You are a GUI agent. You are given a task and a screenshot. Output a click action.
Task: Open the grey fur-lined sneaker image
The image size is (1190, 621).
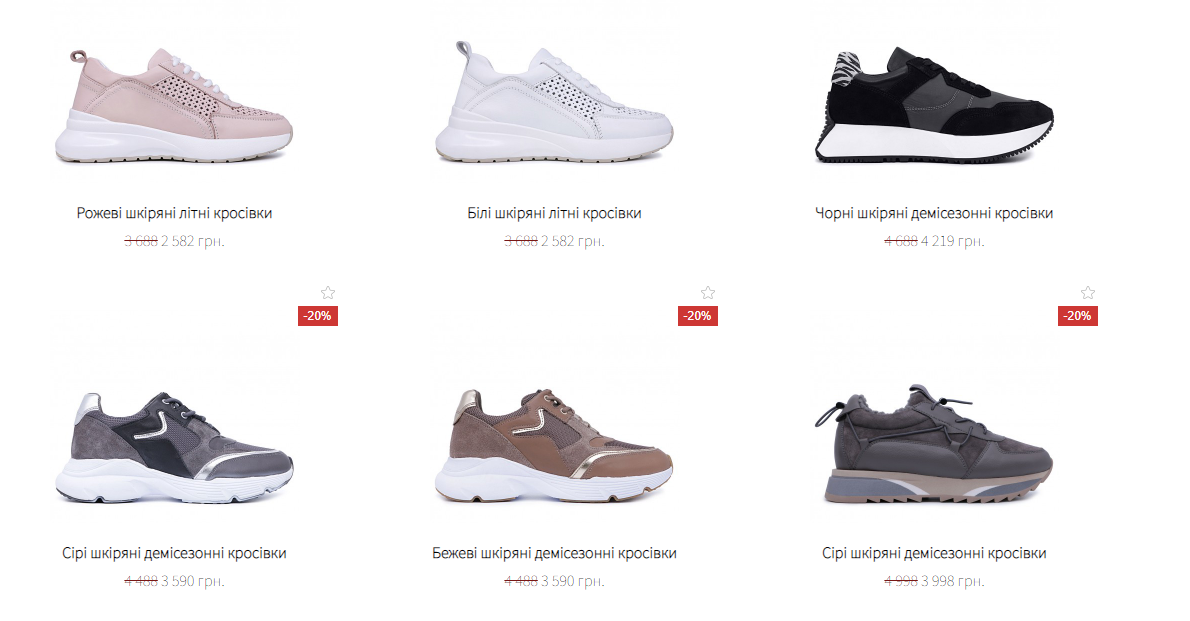click(x=934, y=446)
